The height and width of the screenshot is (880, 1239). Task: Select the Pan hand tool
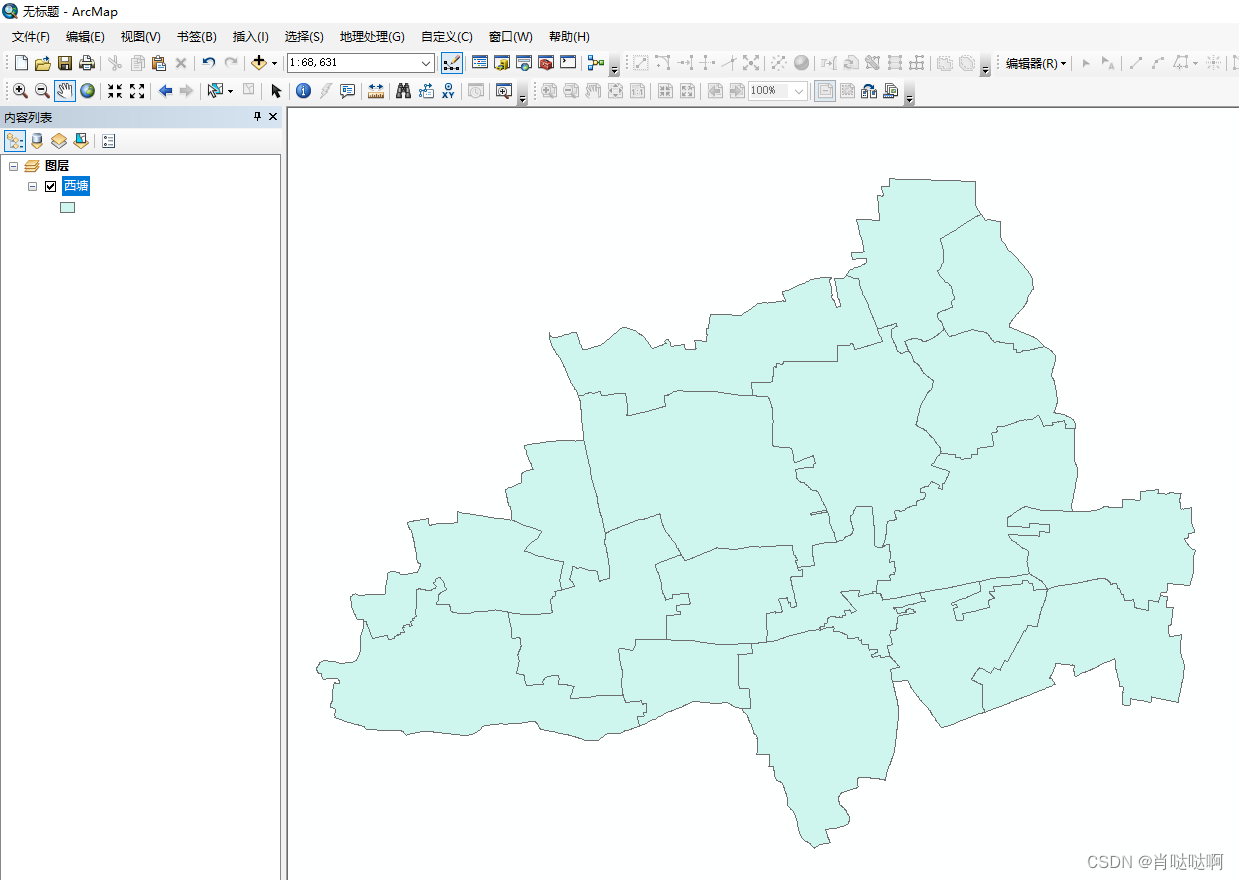(x=65, y=91)
